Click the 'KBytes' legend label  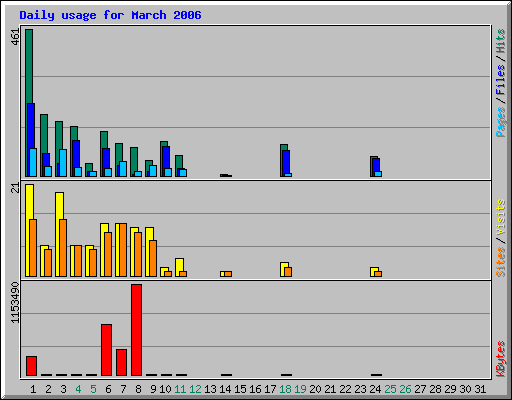501,359
